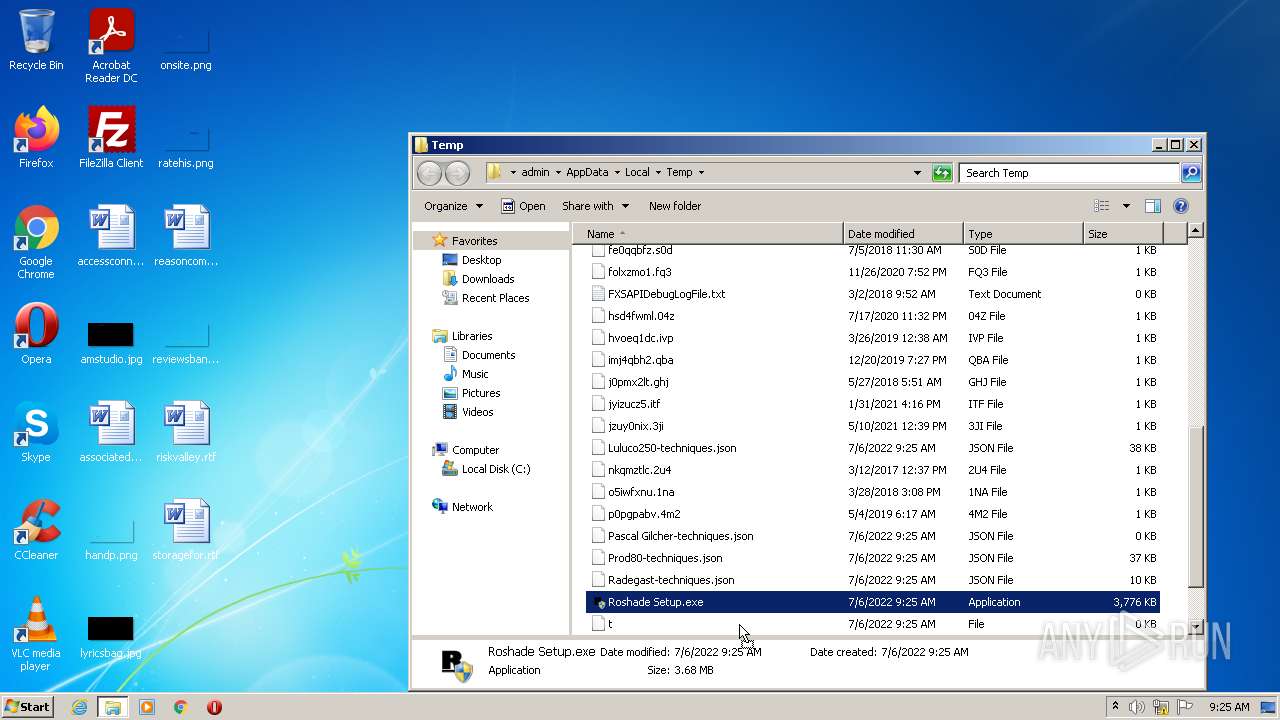Sort by Type column header

click(1024, 234)
